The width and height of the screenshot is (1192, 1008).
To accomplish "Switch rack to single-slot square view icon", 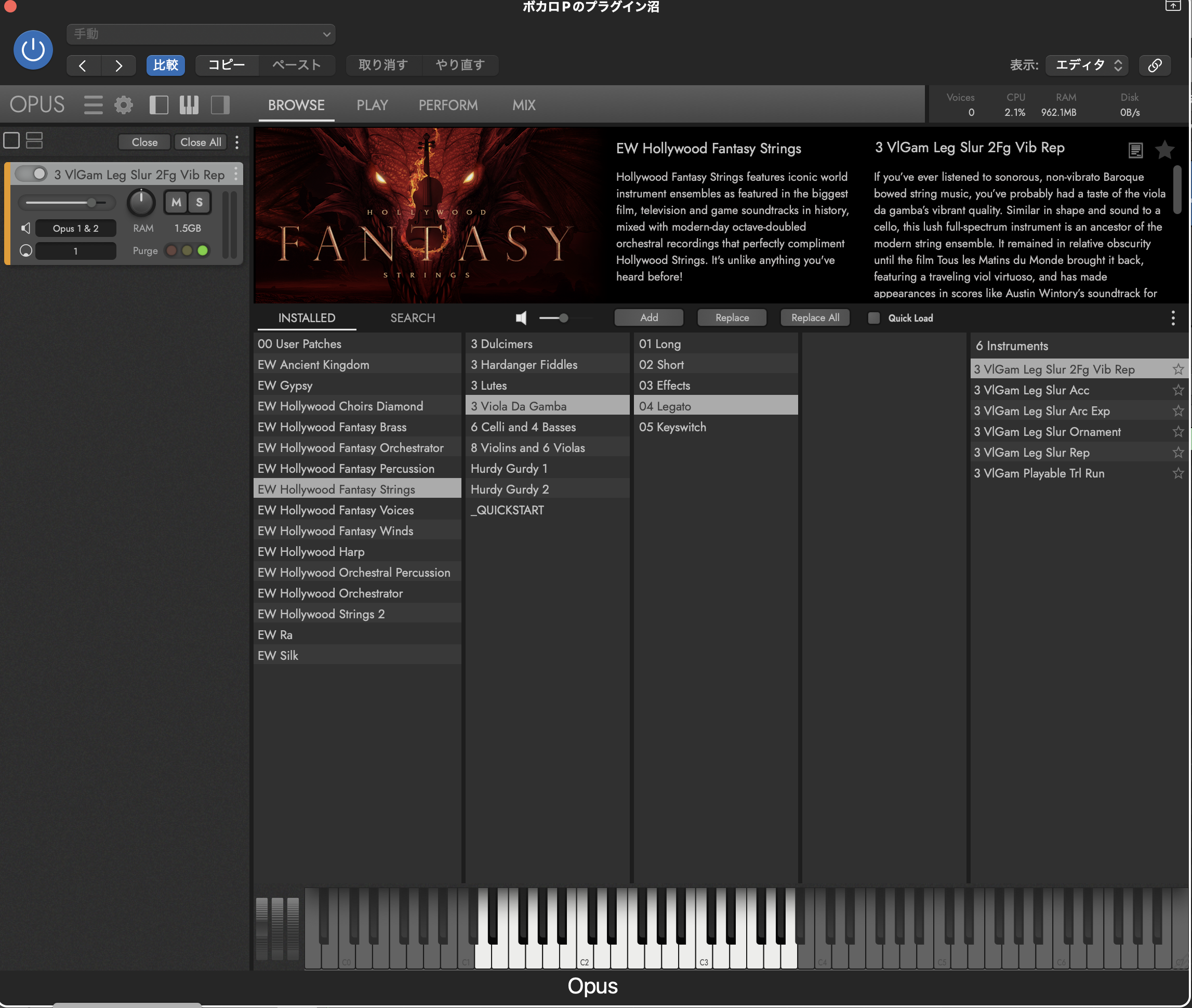I will 11,141.
